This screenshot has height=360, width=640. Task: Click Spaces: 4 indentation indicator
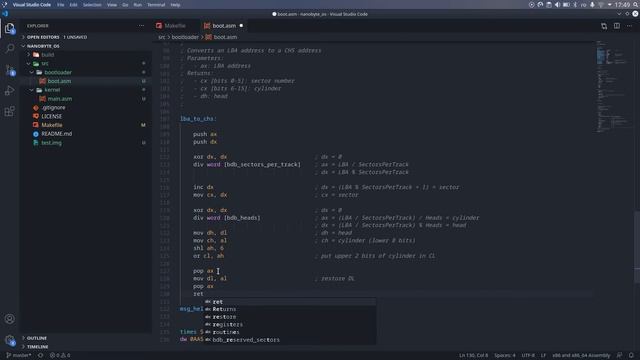coord(504,355)
